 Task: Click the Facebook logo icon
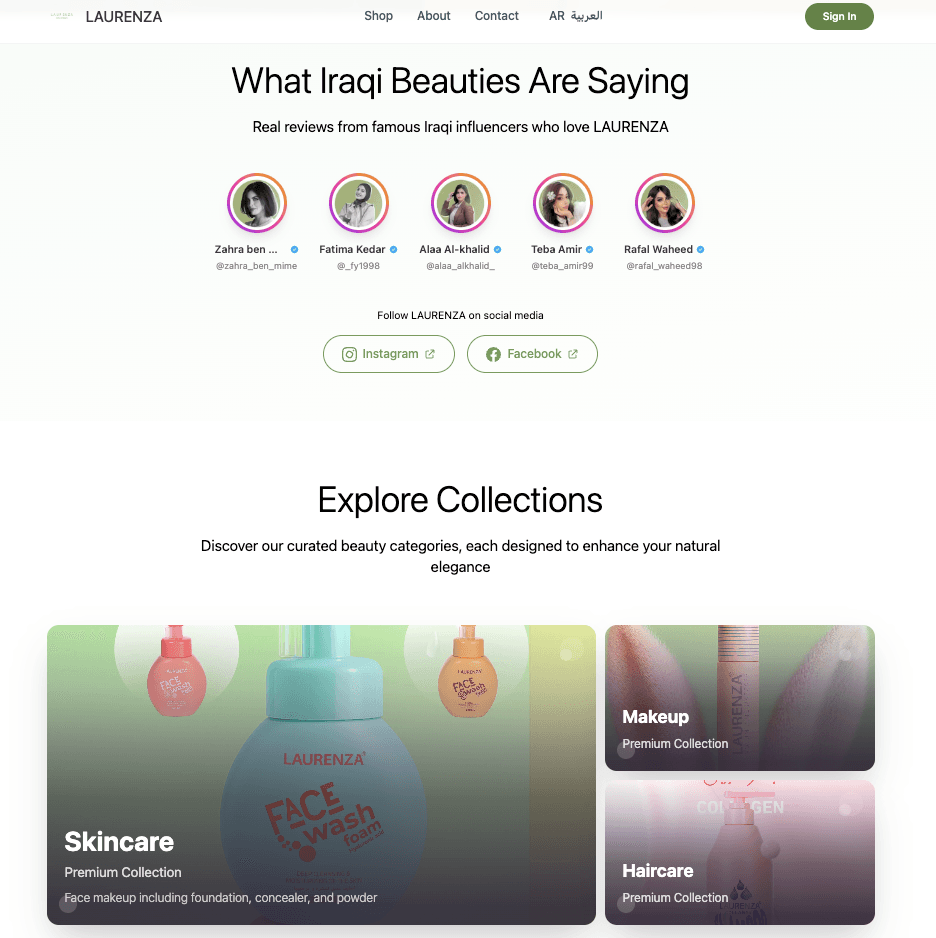[x=493, y=354]
